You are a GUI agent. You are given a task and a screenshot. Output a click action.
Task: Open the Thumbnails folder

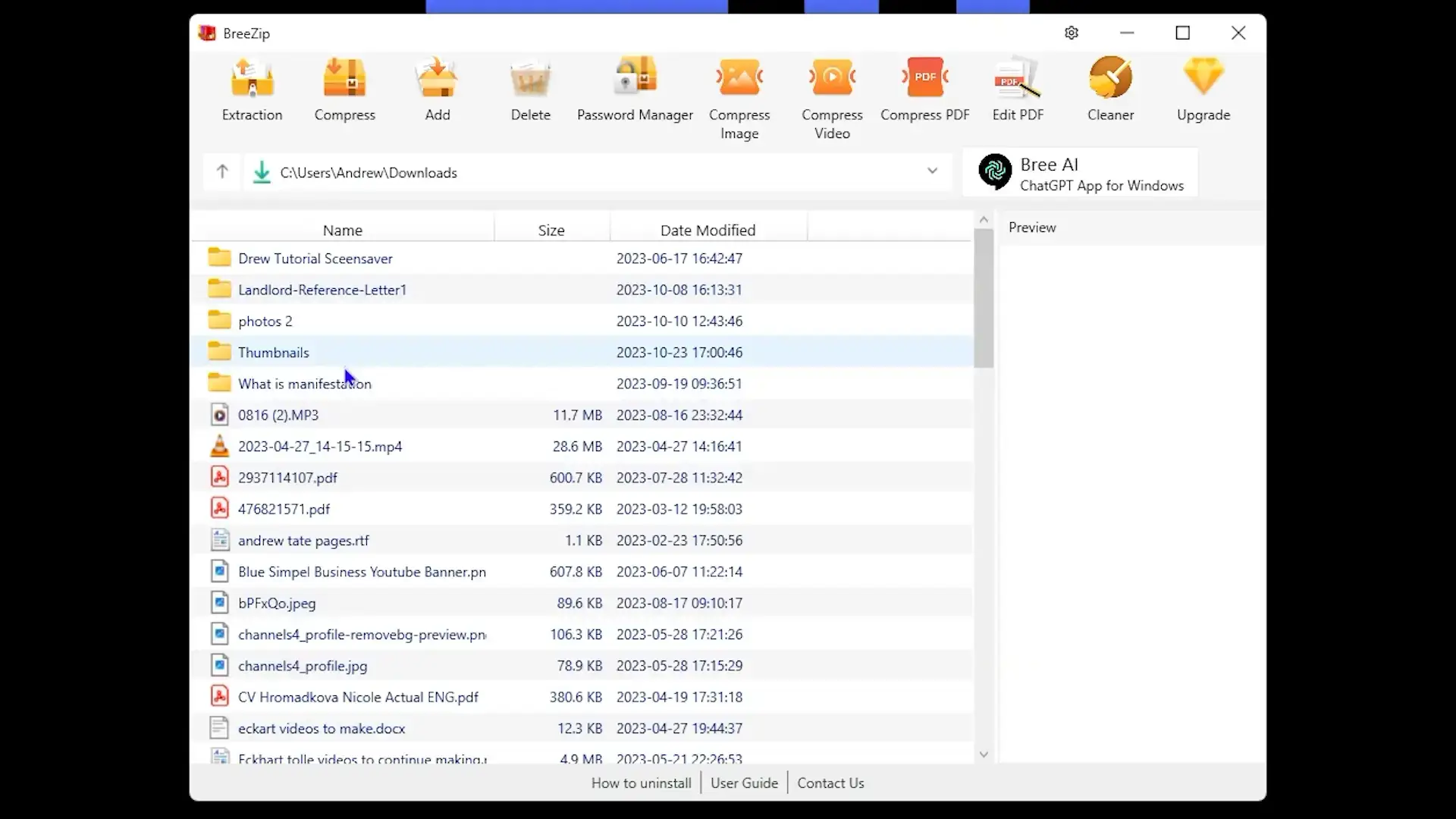[273, 352]
